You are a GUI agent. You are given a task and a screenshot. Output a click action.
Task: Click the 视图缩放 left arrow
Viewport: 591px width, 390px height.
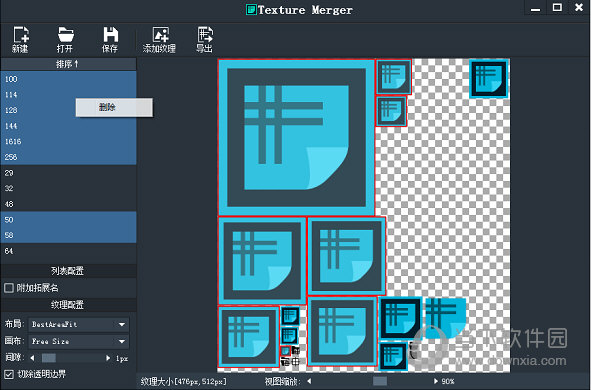click(309, 381)
